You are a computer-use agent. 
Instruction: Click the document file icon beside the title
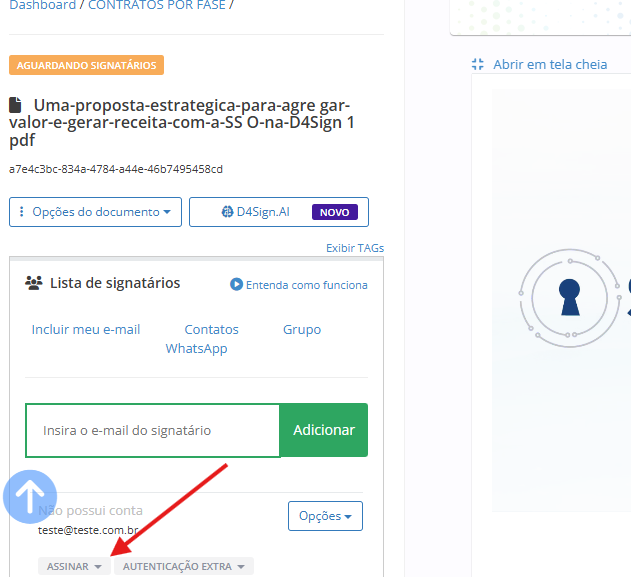tap(15, 105)
